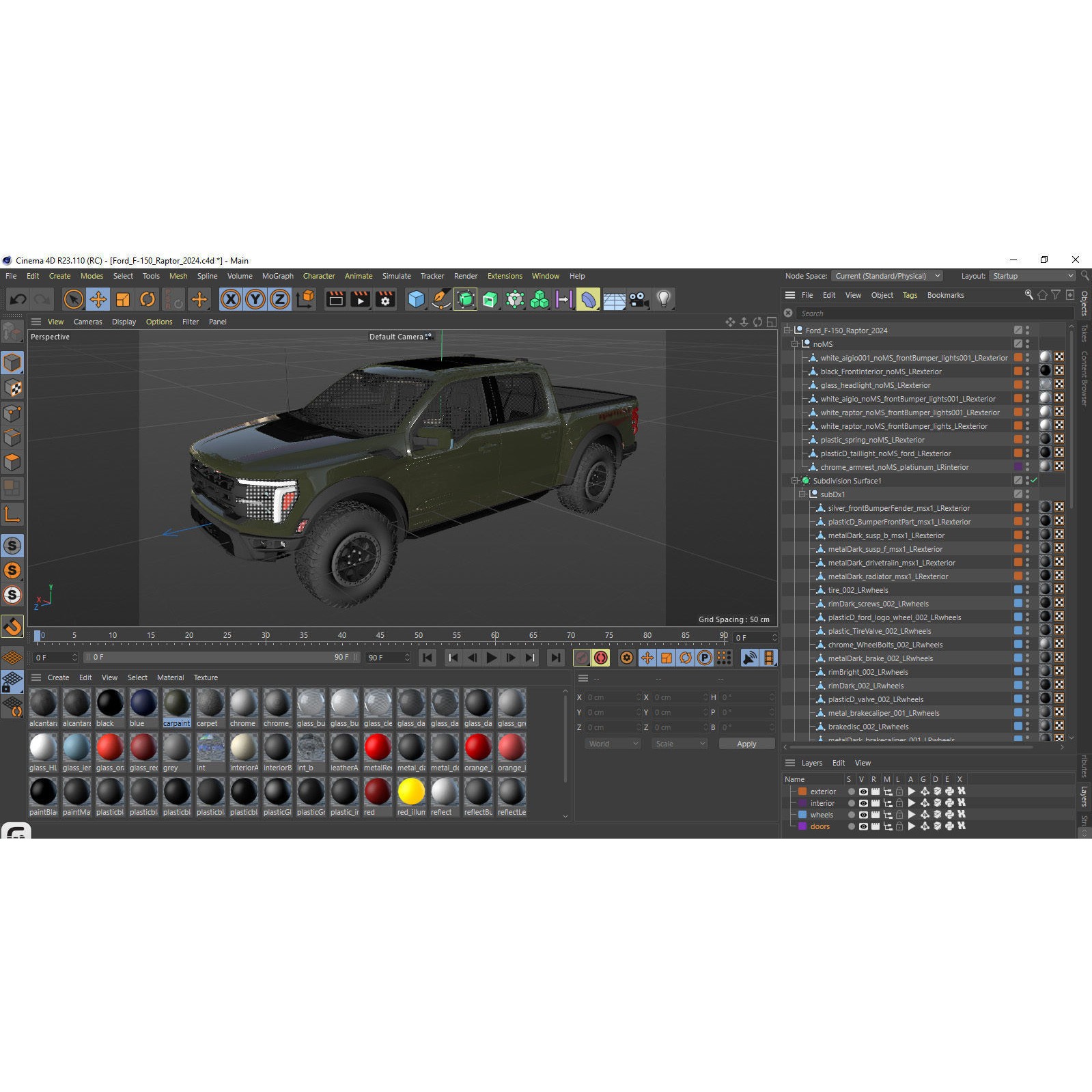Viewport: 1092px width, 1092px height.
Task: Click frame 45 on the timeline ruler
Action: 380,635
